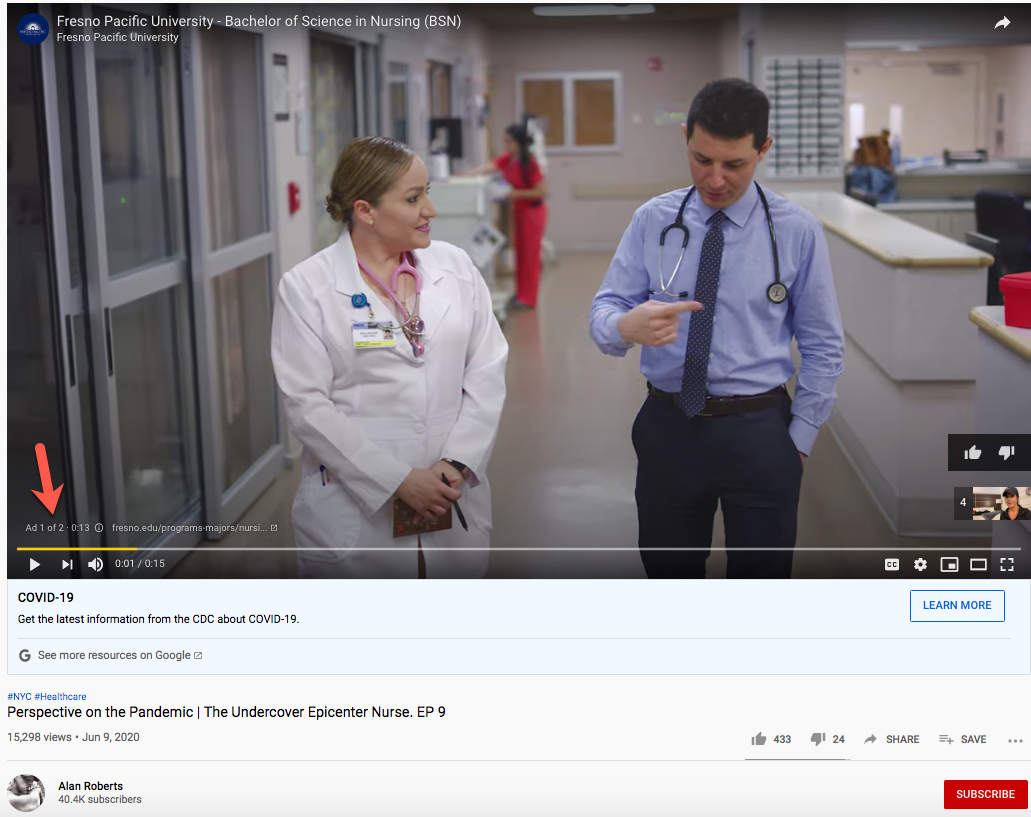1031x817 pixels.
Task: Thumbs down the ad in the overlay
Action: pyautogui.click(x=1007, y=453)
